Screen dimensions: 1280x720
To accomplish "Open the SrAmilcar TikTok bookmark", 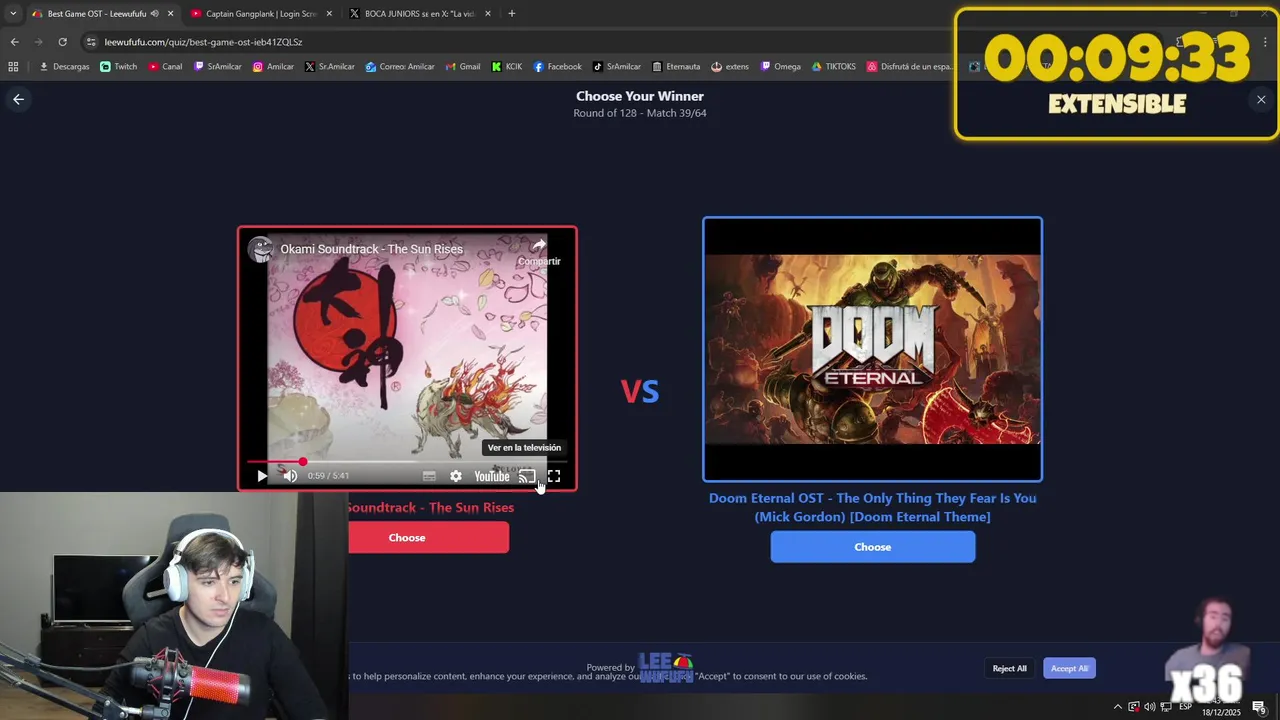I will point(617,66).
